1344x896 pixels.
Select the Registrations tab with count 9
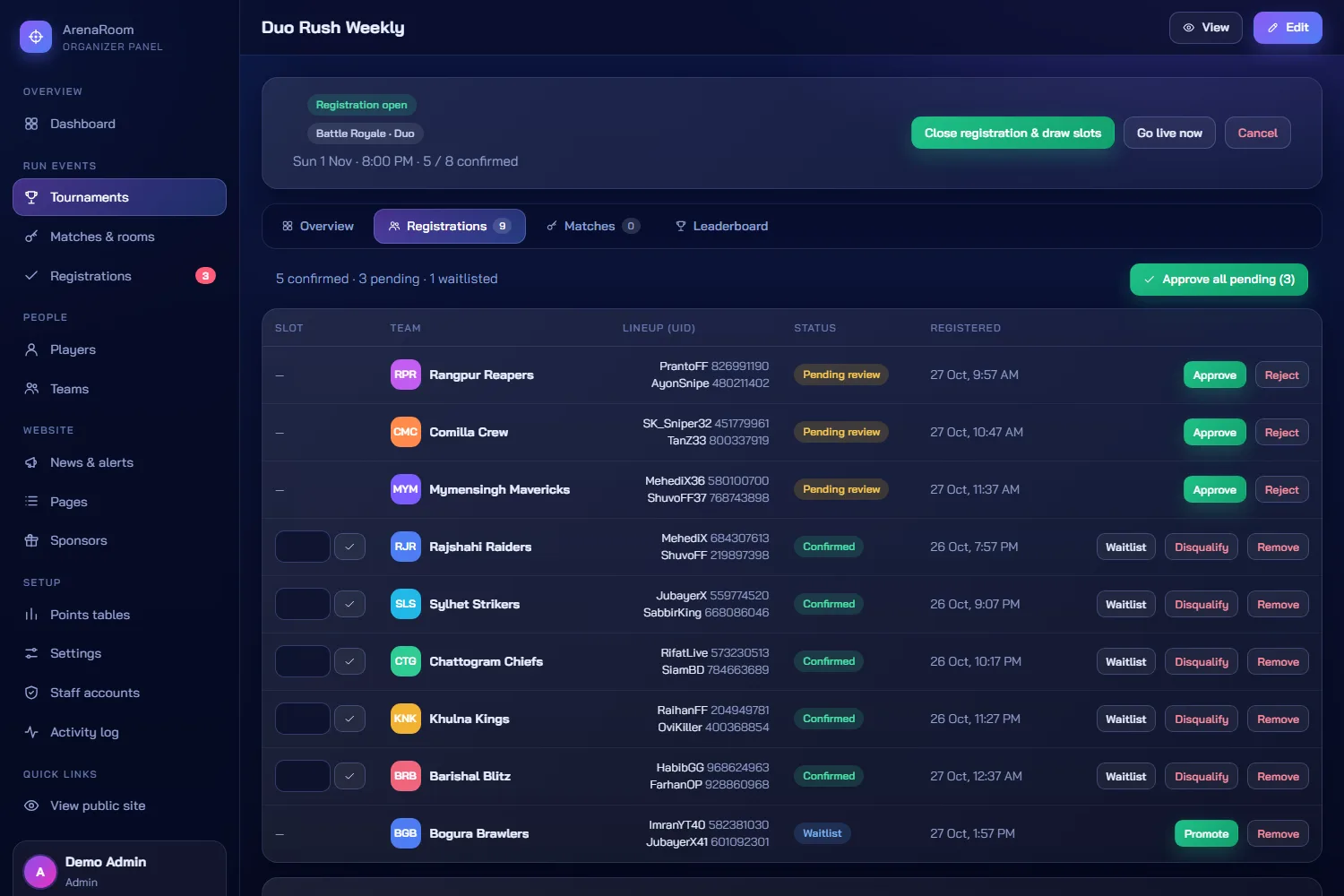(x=450, y=226)
